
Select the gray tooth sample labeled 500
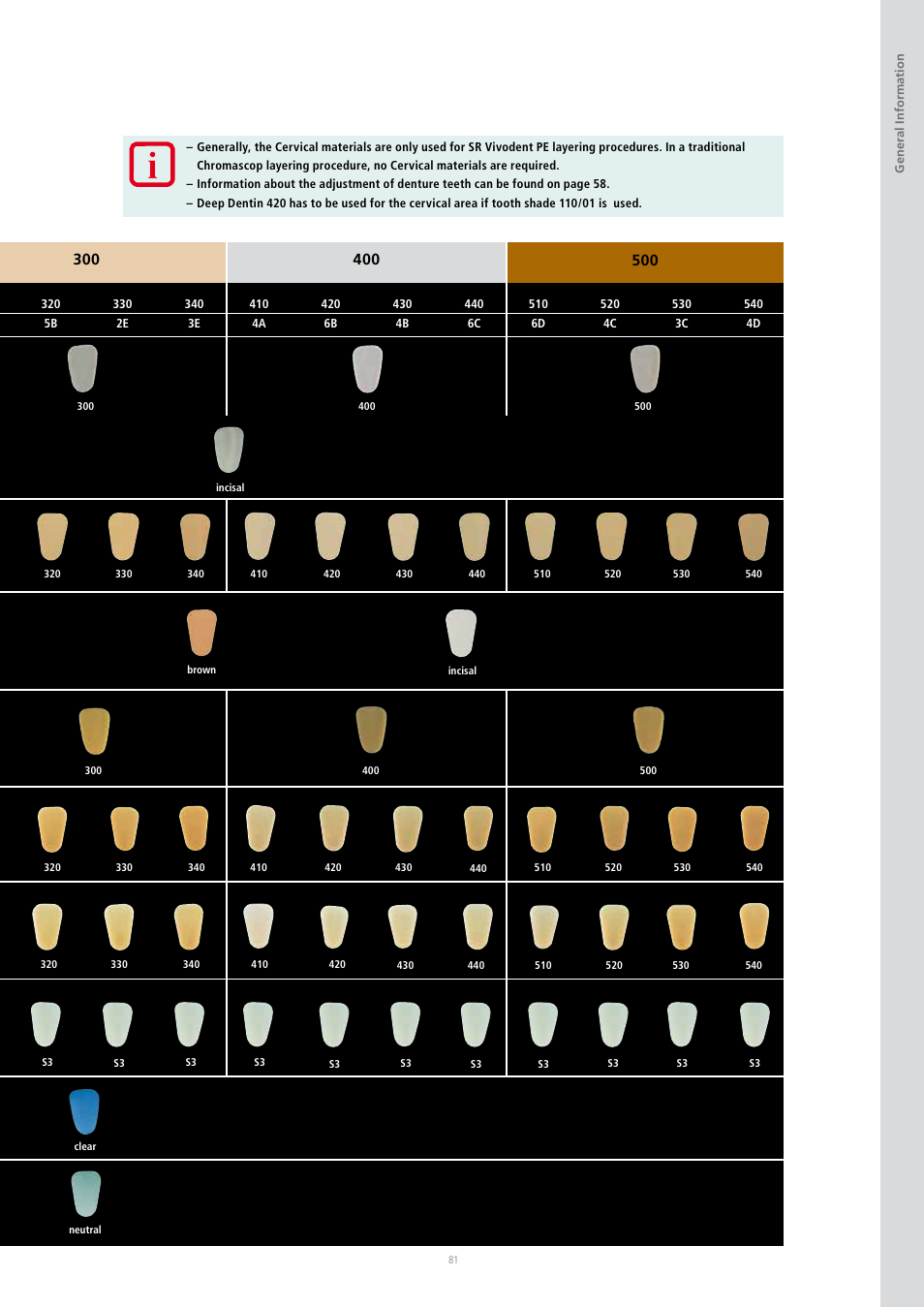(x=645, y=369)
